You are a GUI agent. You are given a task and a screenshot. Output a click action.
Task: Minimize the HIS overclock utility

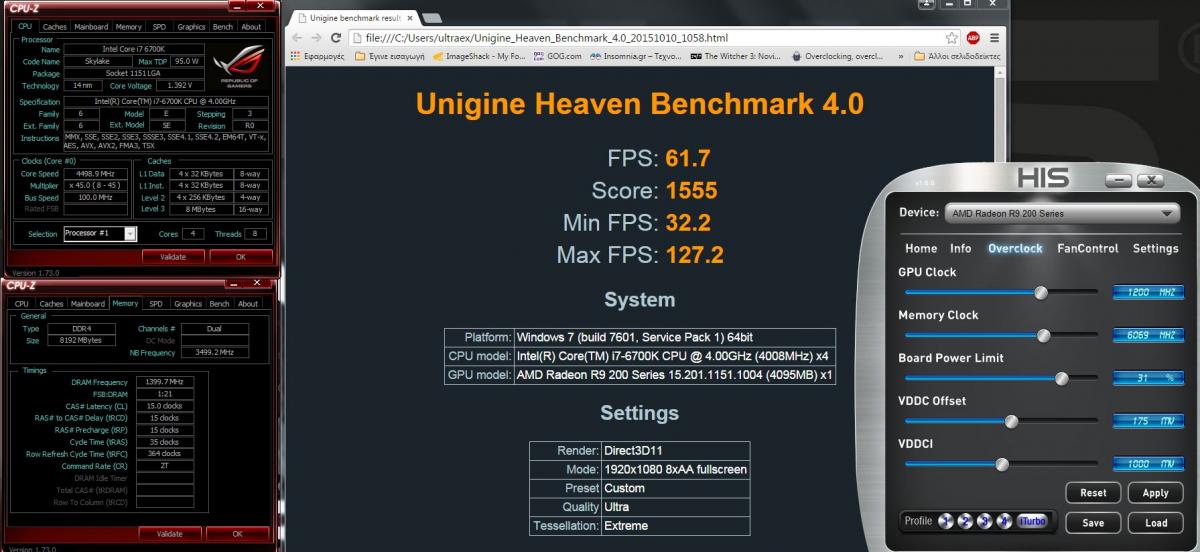tap(1119, 181)
